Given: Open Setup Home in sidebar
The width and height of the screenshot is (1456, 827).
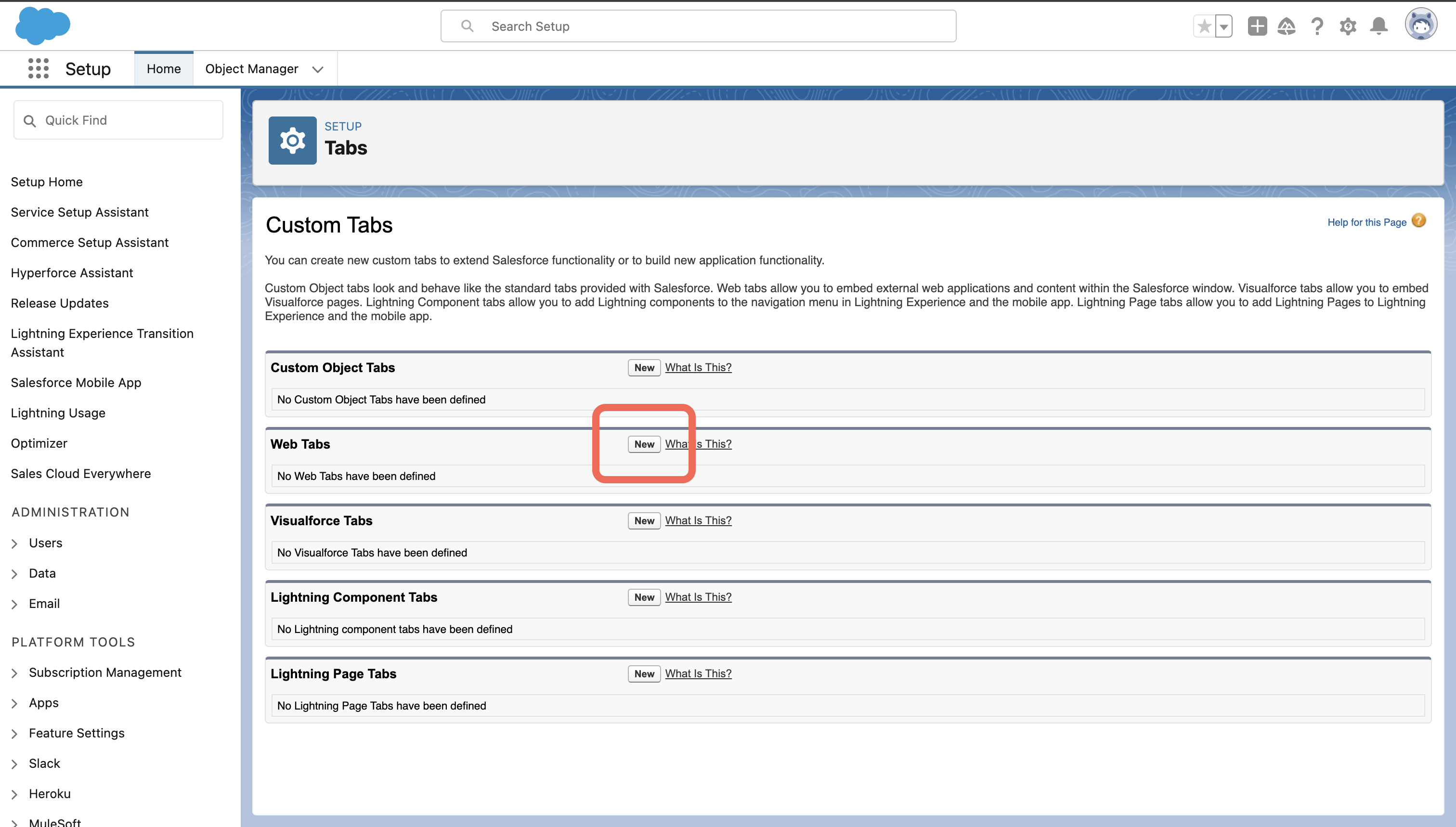Looking at the screenshot, I should click(47, 182).
